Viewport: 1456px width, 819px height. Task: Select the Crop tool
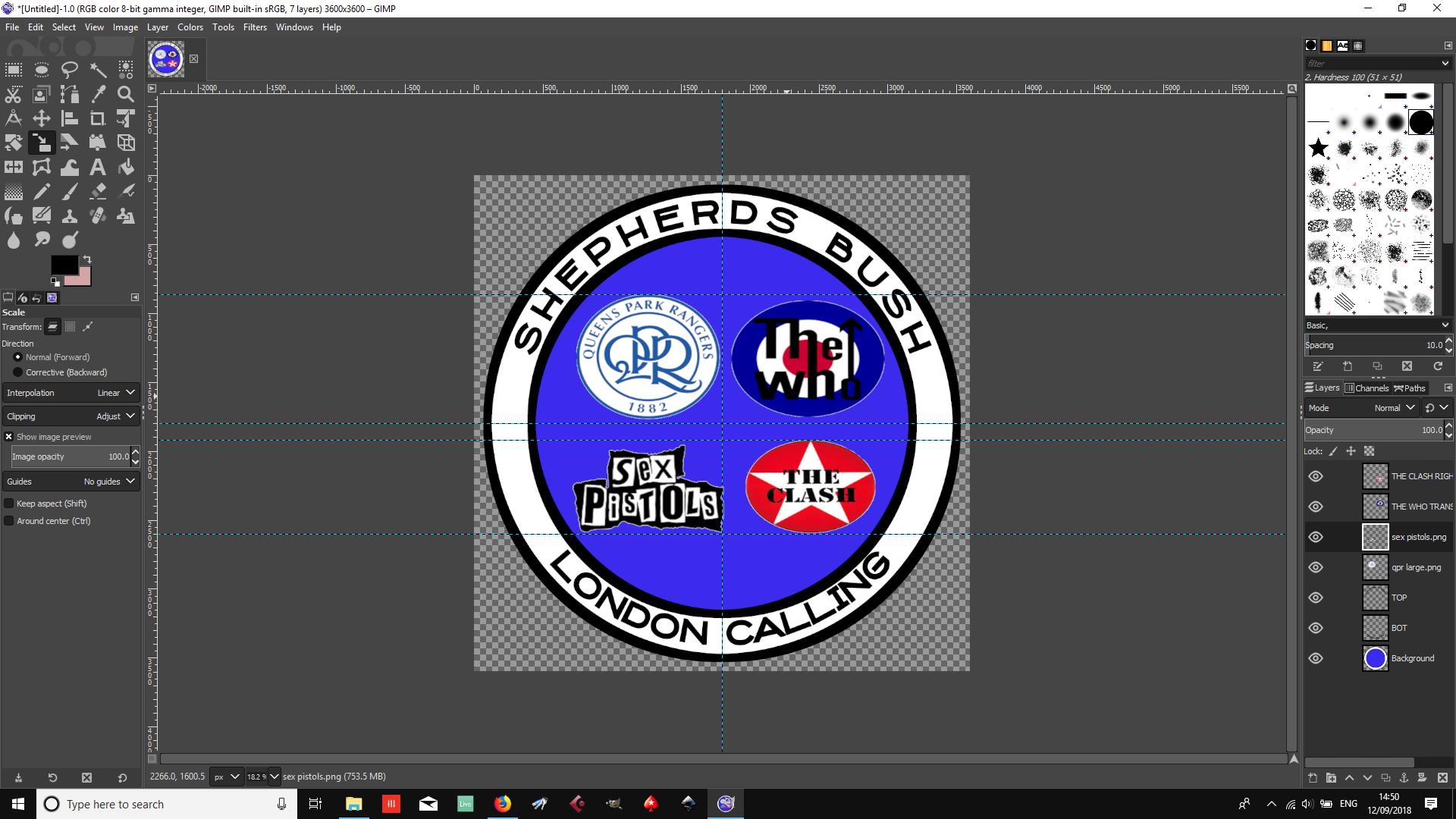(98, 118)
